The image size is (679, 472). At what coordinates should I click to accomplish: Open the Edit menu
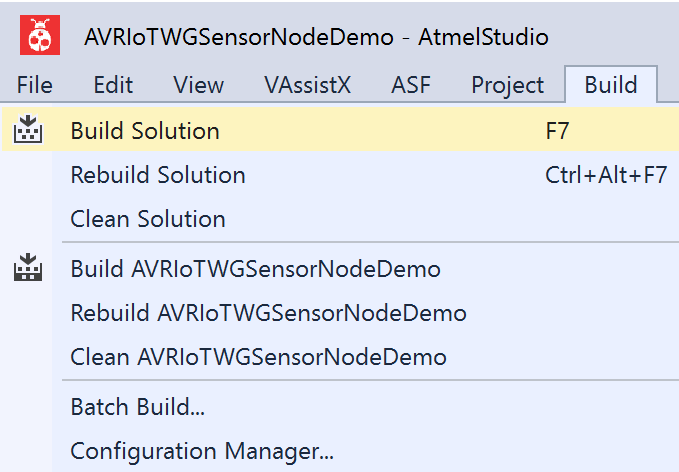[113, 84]
